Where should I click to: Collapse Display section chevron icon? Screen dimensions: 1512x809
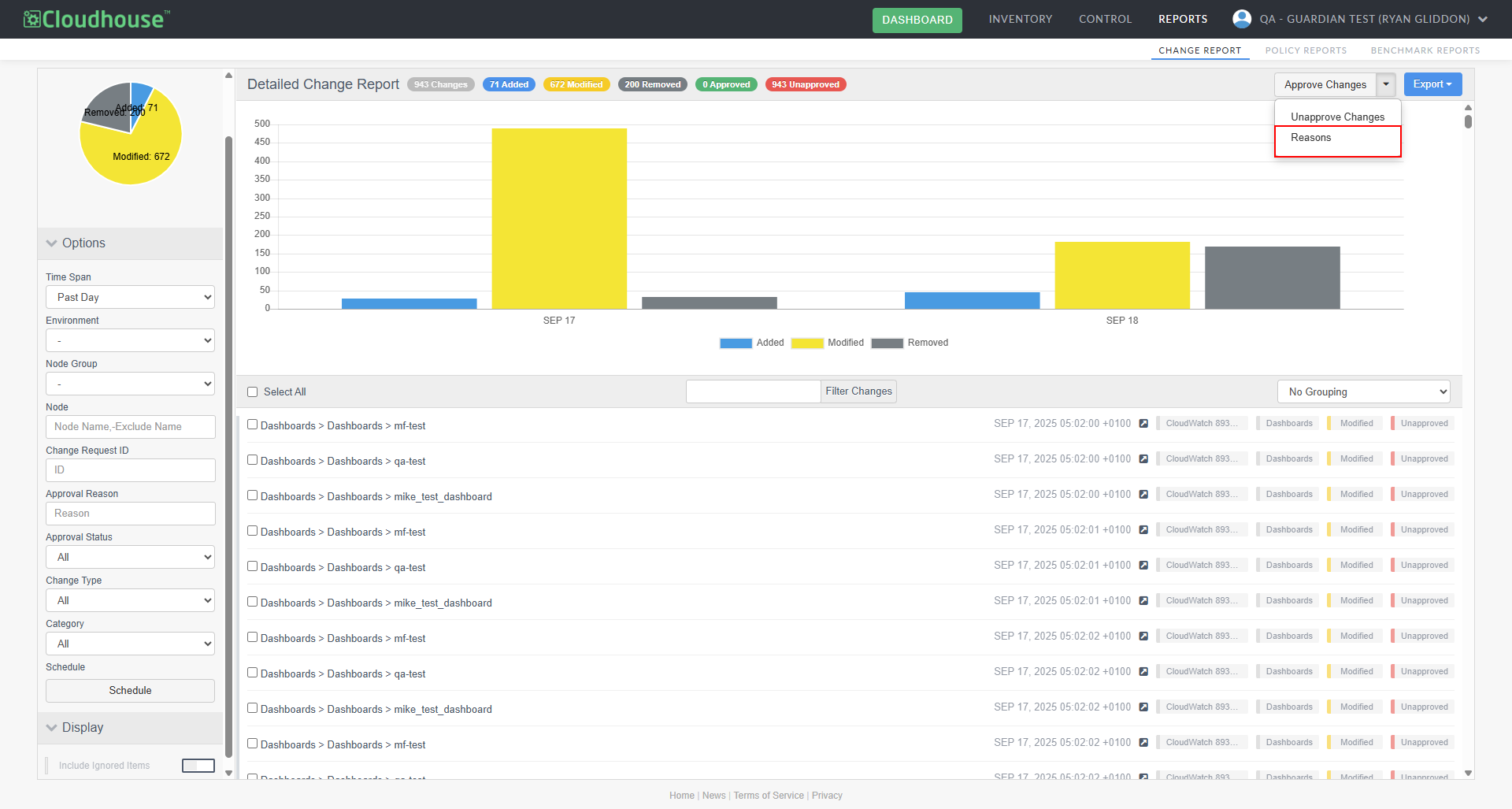52,728
